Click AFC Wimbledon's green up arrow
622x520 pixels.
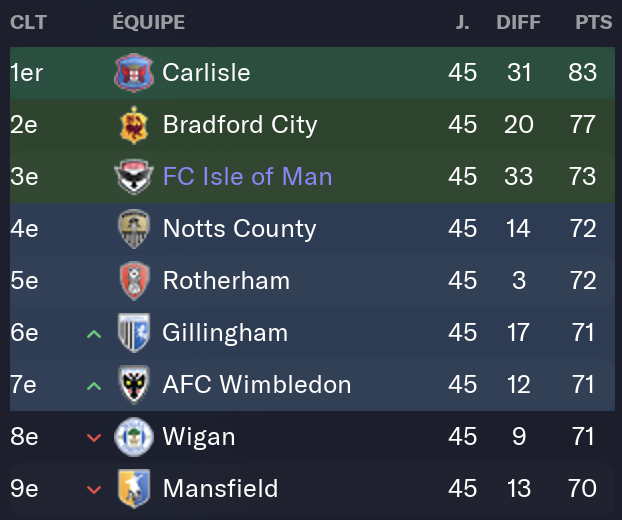coord(94,386)
